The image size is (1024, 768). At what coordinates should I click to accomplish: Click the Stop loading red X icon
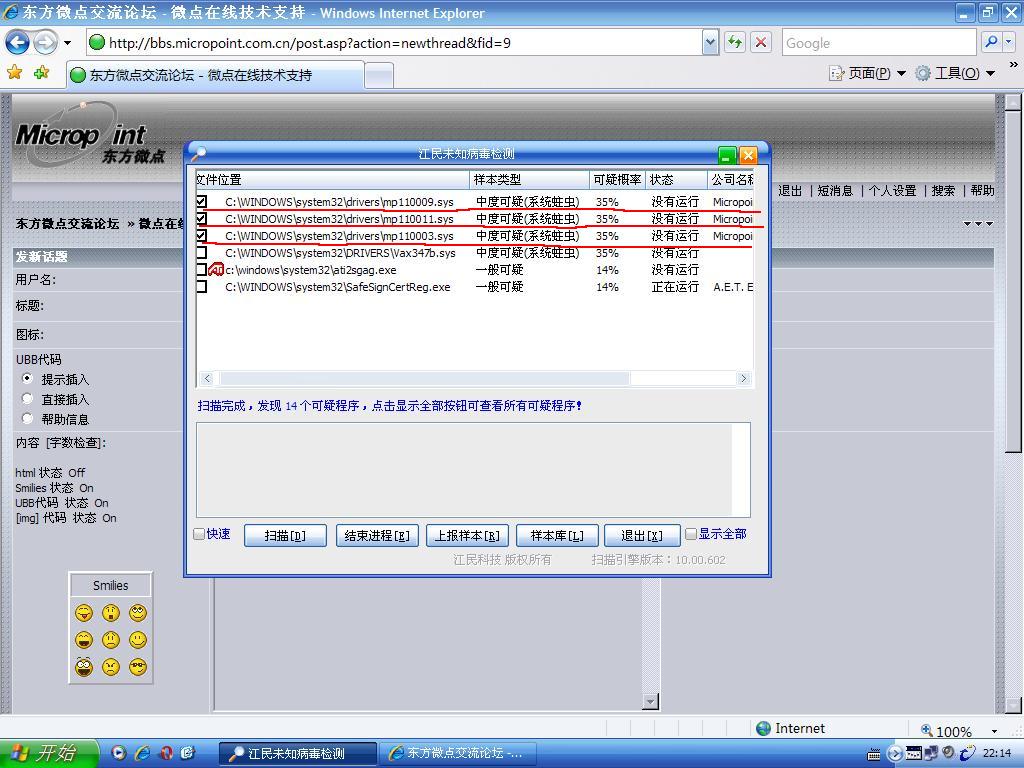[x=761, y=43]
